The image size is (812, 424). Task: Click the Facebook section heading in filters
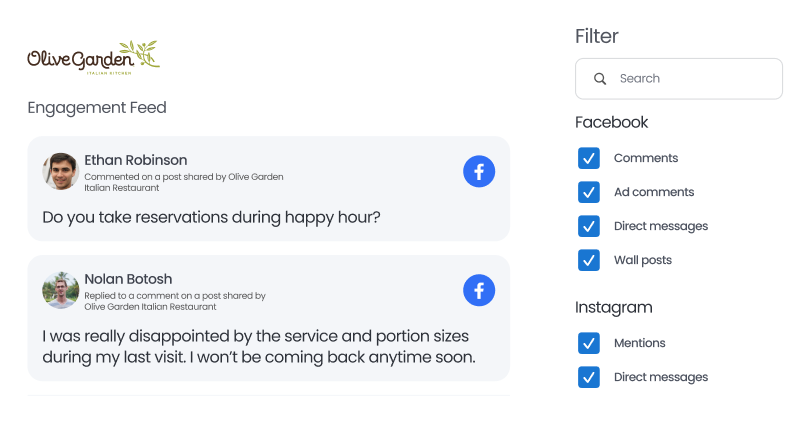[x=611, y=122]
